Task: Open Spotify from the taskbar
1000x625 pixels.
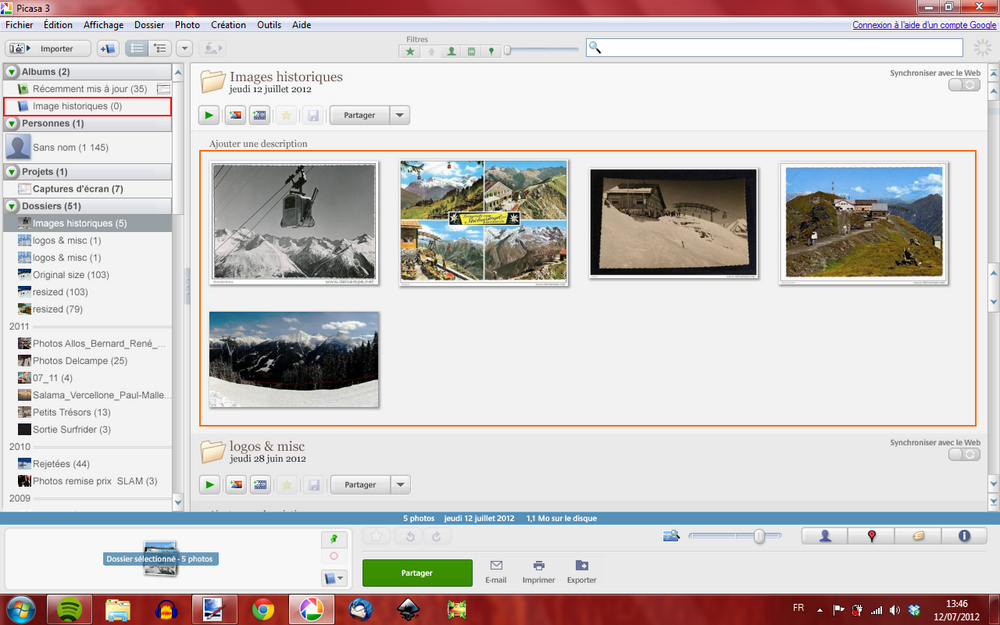Action: tap(70, 610)
